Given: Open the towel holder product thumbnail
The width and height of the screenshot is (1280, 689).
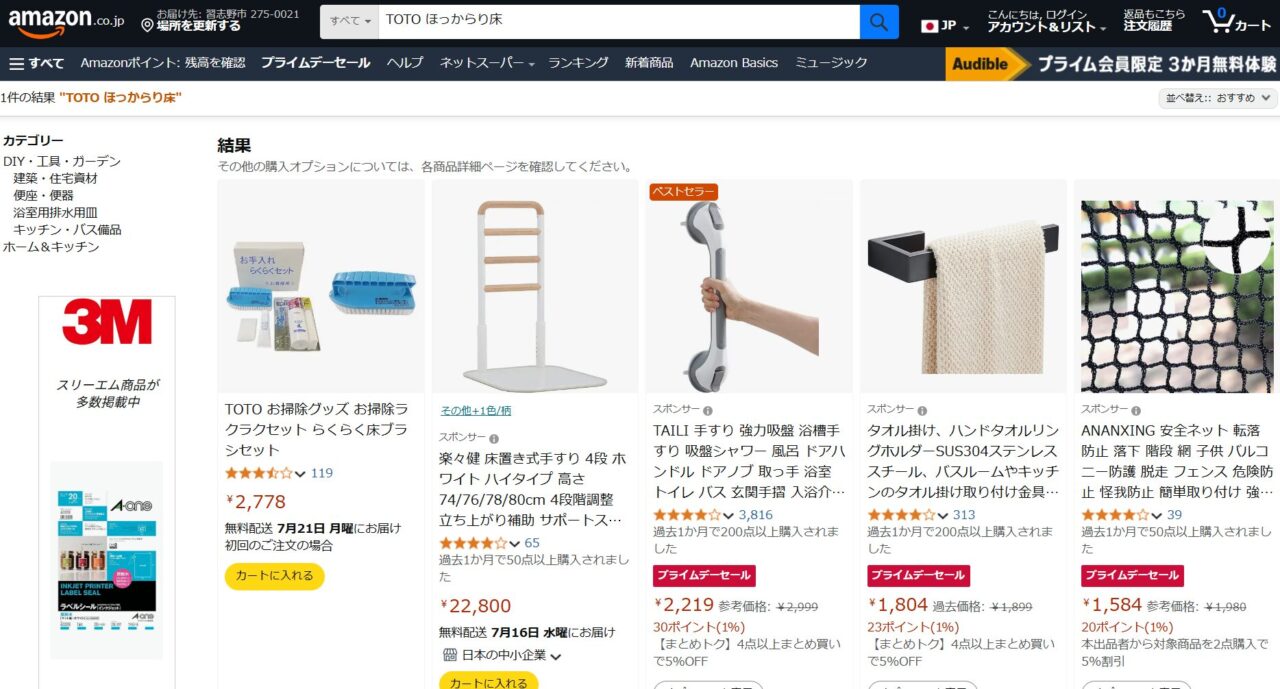Looking at the screenshot, I should tap(963, 287).
